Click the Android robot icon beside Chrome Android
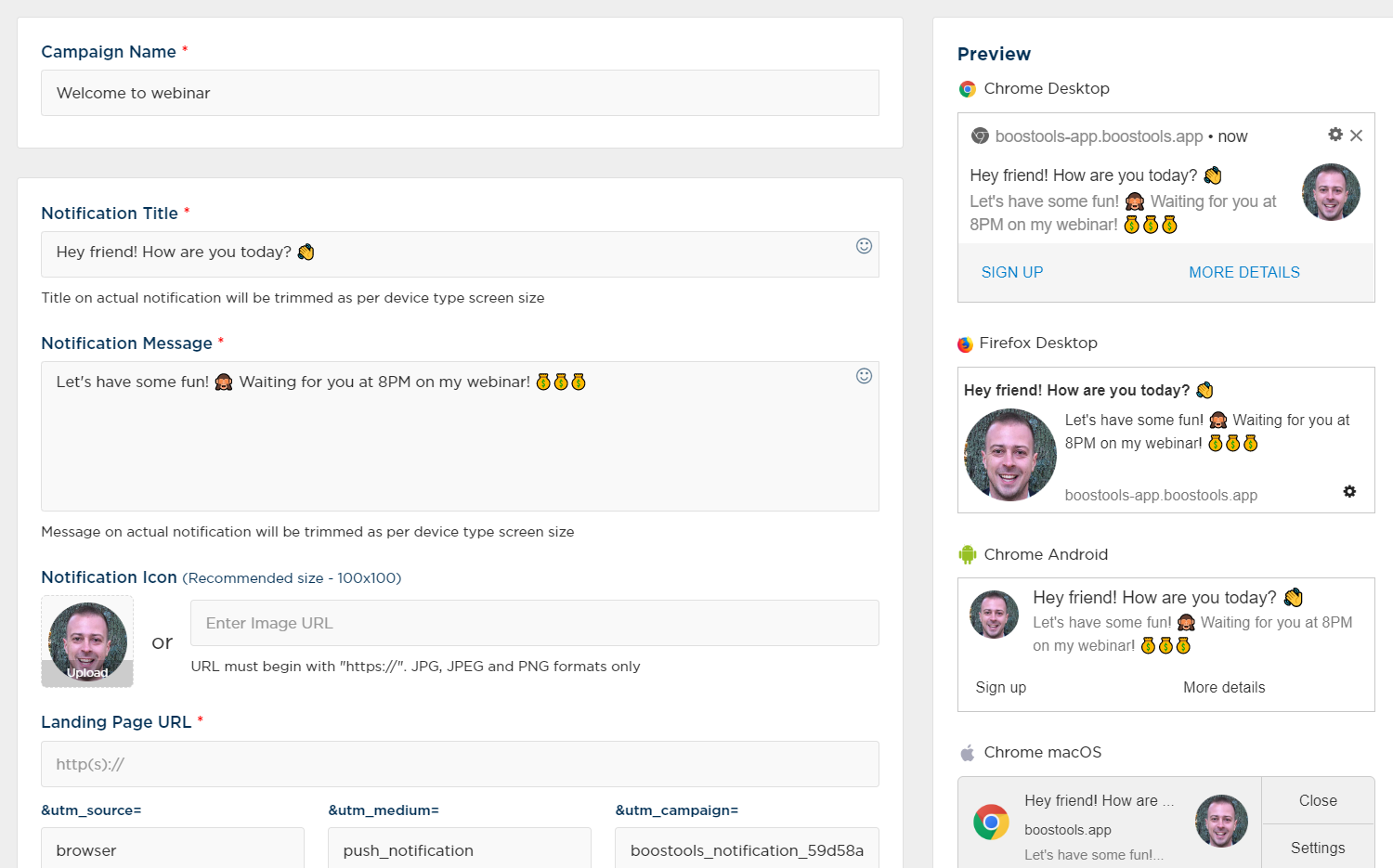 (x=968, y=554)
